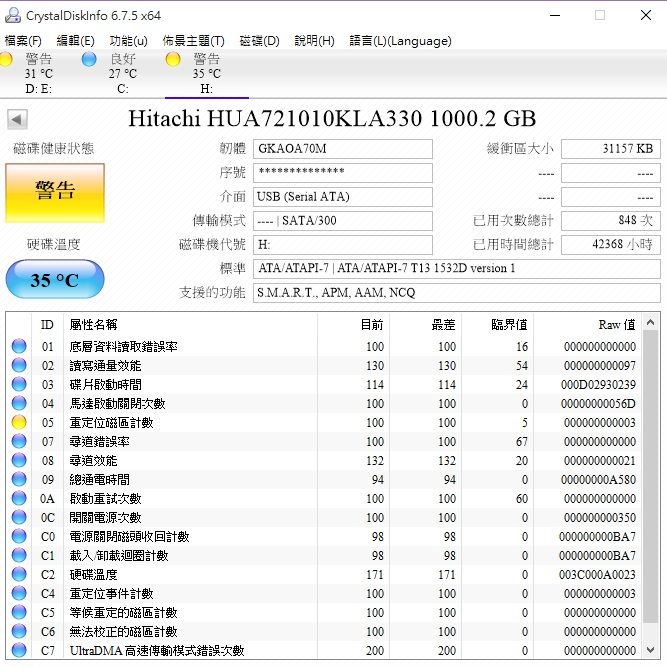Click the 臨界值 column header

click(498, 325)
